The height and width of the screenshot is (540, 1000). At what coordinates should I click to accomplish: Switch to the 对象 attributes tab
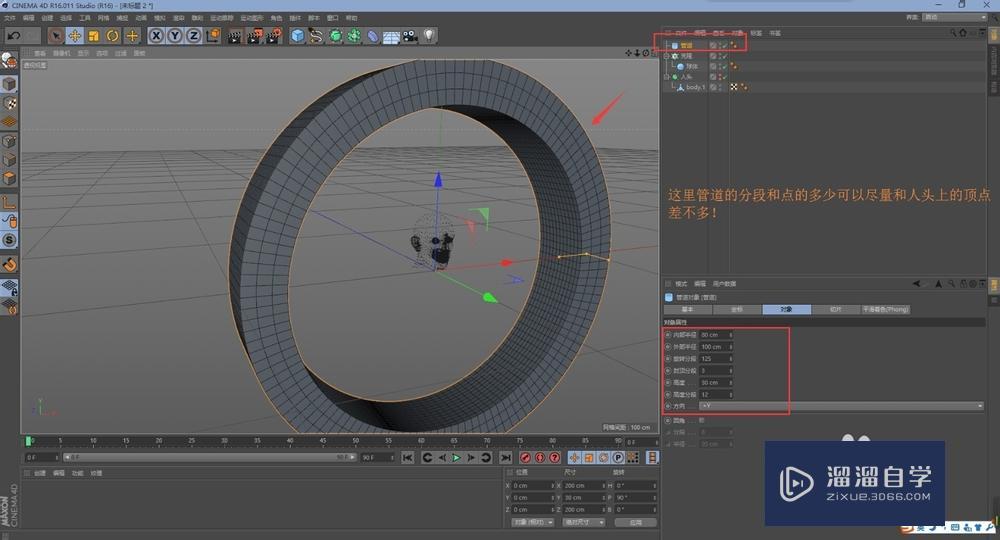[786, 309]
